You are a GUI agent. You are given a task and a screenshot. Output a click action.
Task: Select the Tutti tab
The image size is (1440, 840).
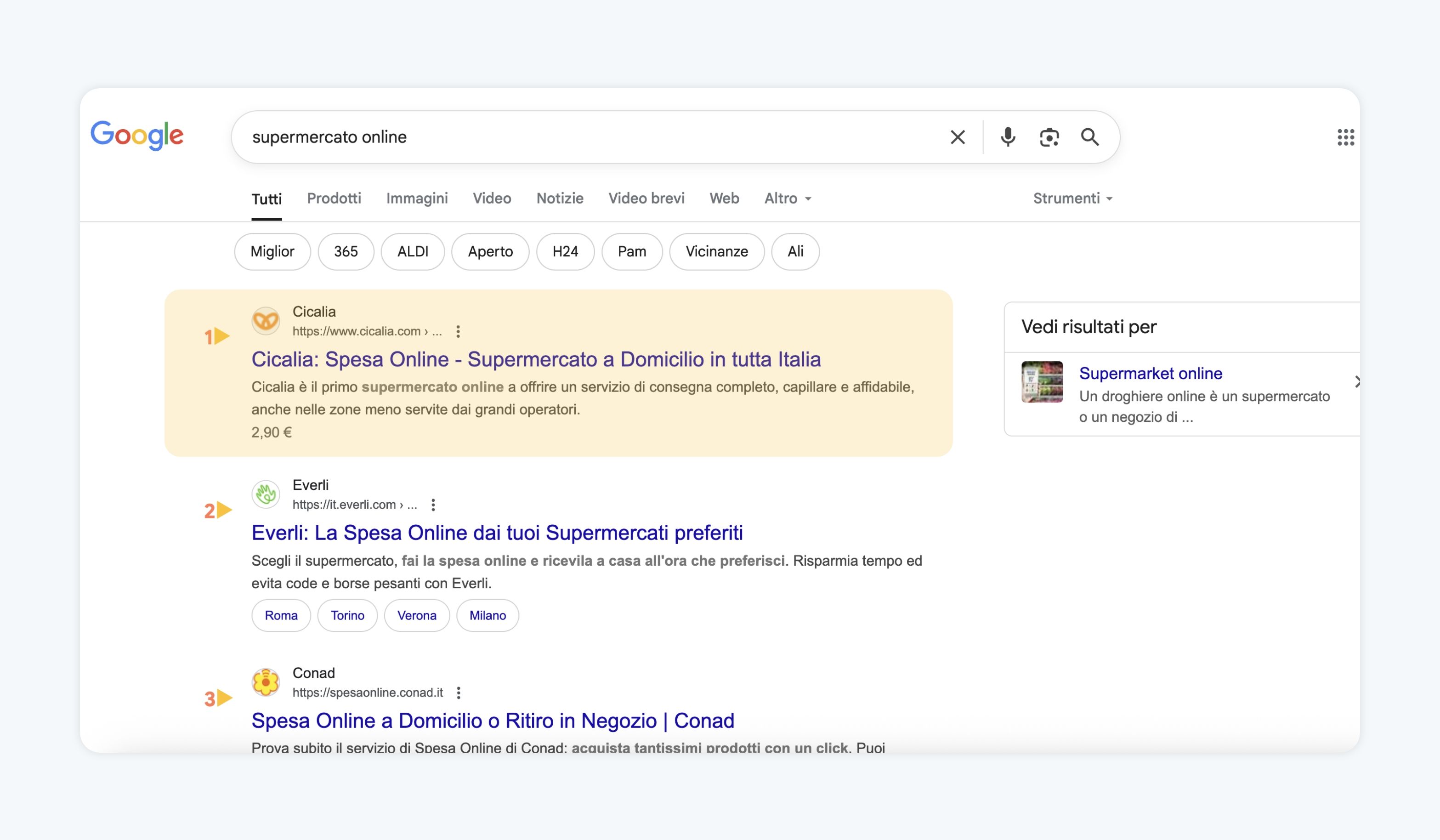267,199
